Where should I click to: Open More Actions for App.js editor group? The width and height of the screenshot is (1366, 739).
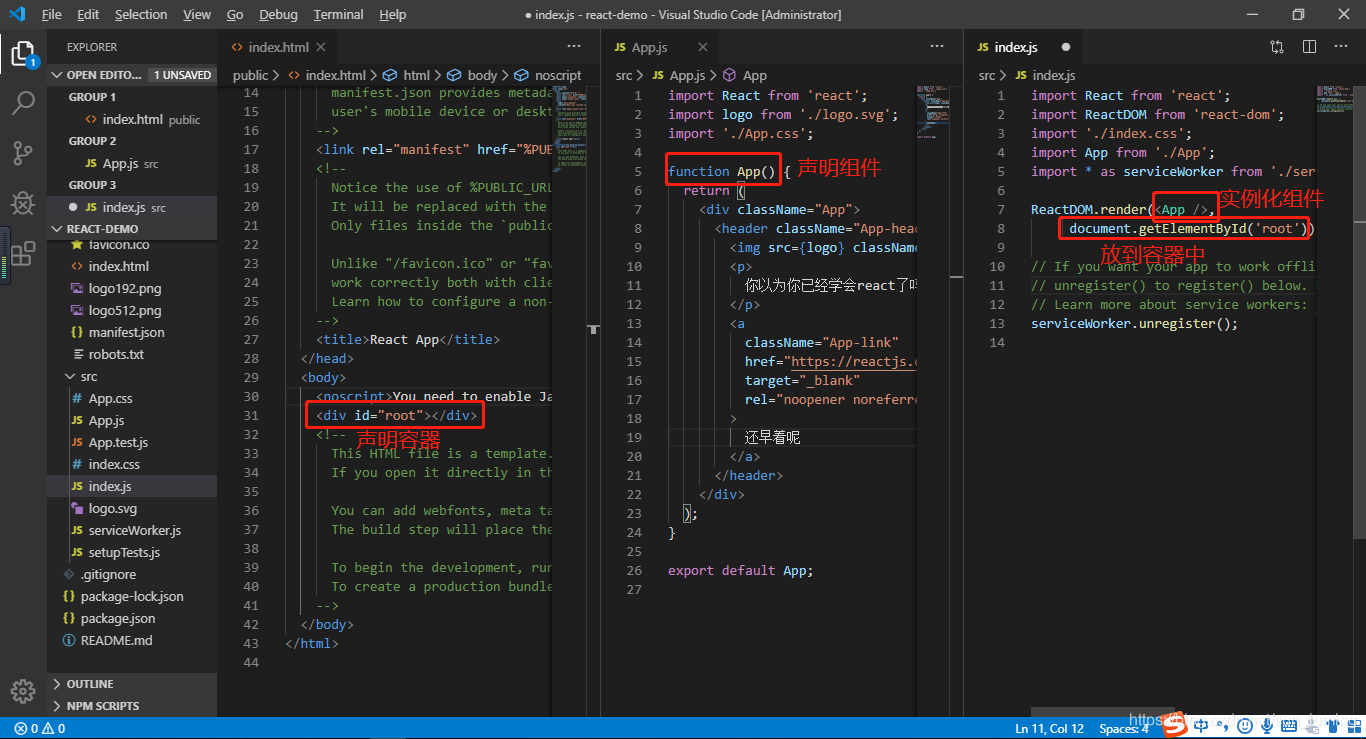point(937,47)
